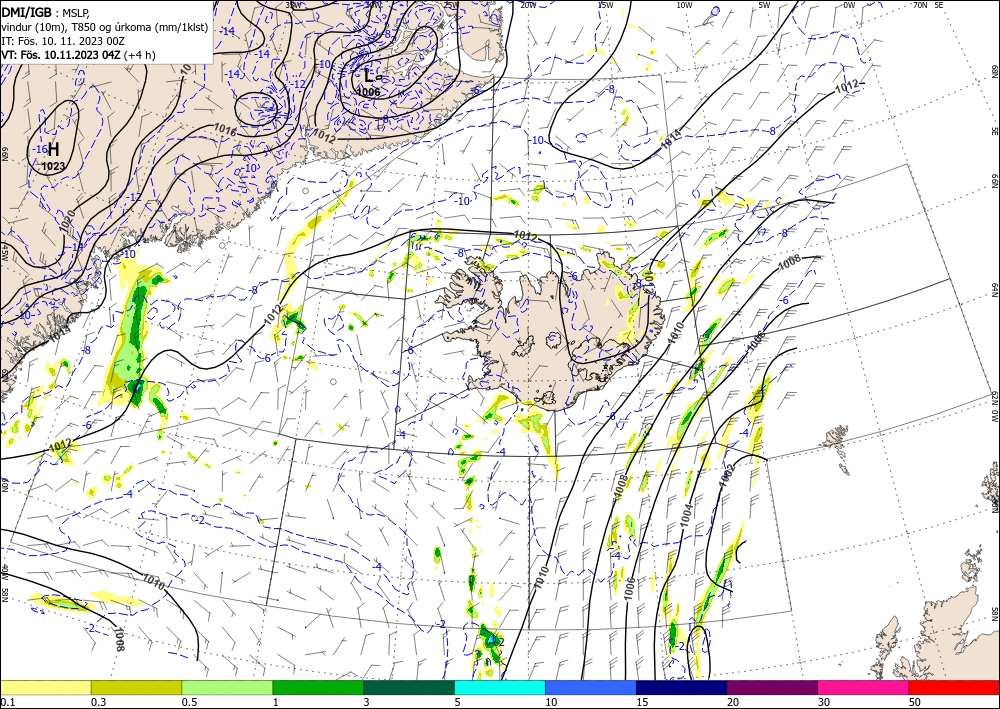The width and height of the screenshot is (1000, 709).
Task: Click the pink 30–50 legend swatch
Action: pyautogui.click(x=864, y=687)
